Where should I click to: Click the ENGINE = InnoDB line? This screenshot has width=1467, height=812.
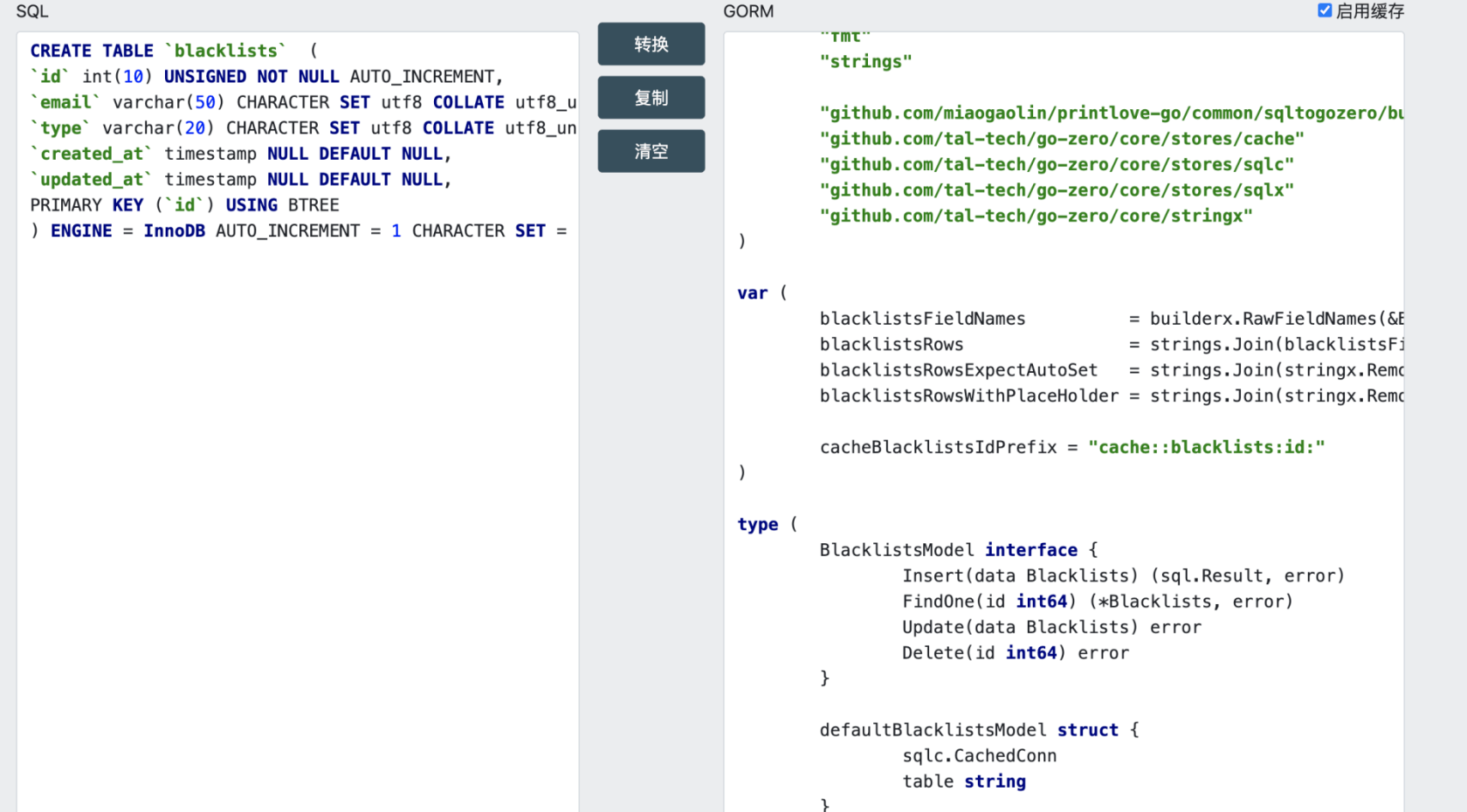(297, 231)
